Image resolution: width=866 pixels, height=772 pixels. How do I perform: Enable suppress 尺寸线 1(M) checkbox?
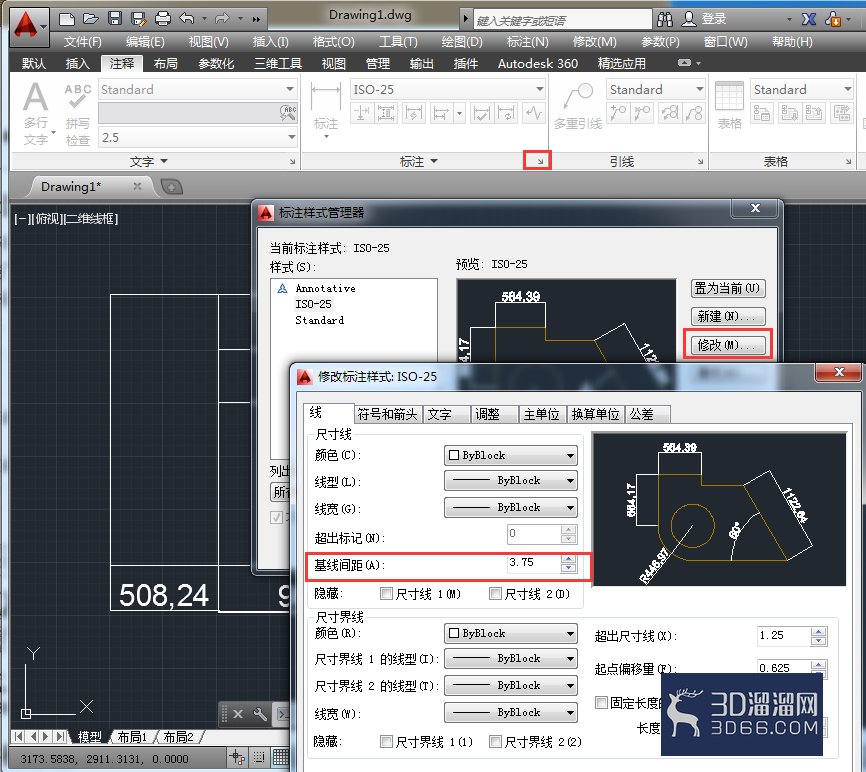click(x=386, y=594)
